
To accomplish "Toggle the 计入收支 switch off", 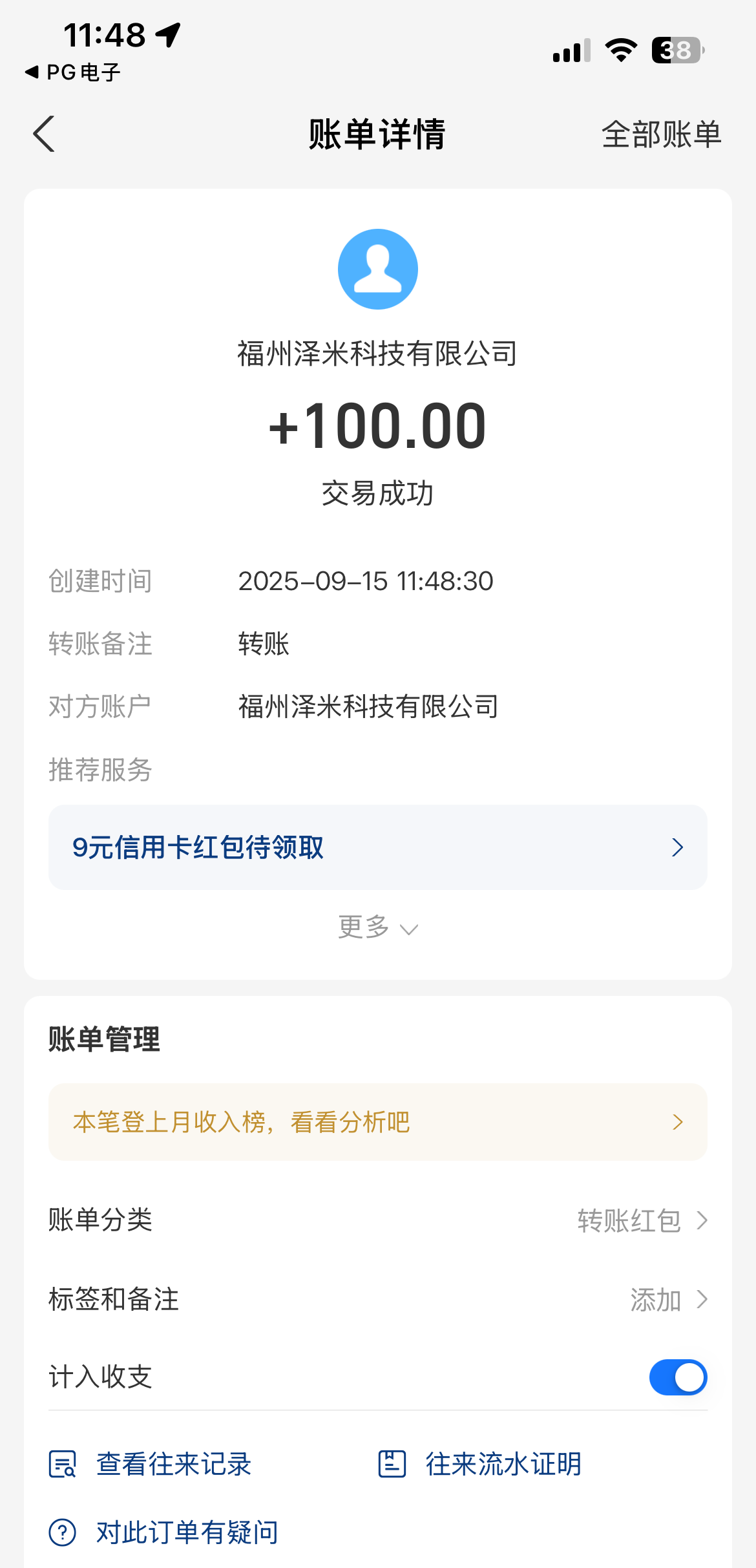I will point(678,1377).
